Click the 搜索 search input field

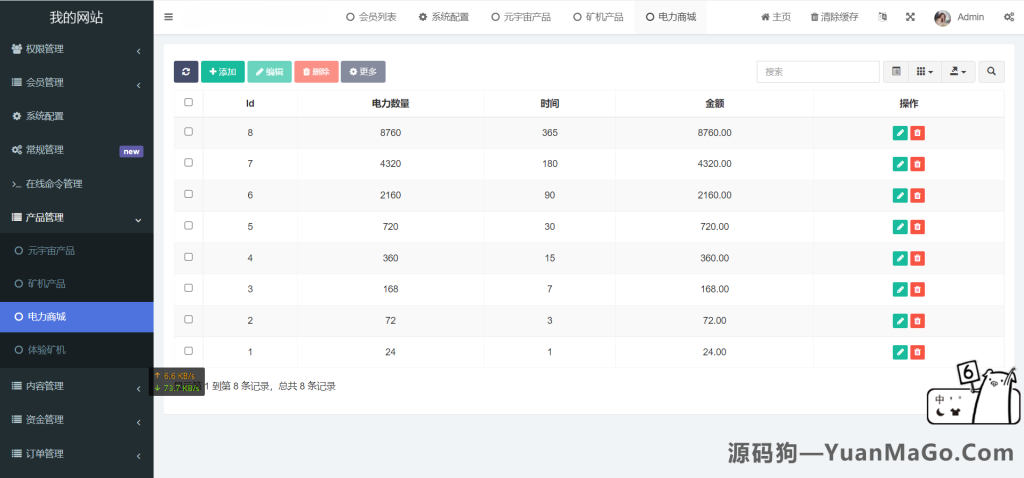click(x=817, y=72)
